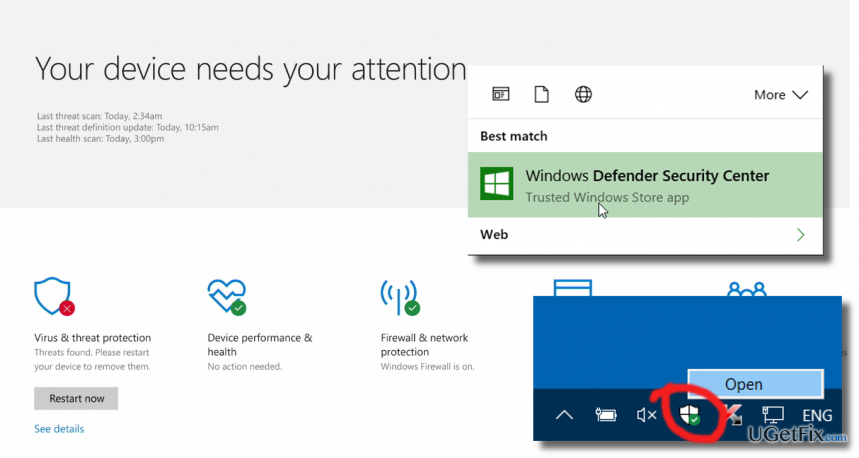Click 'Trusted Windows Store app' subtitle
This screenshot has width=859, height=458.
click(x=607, y=197)
